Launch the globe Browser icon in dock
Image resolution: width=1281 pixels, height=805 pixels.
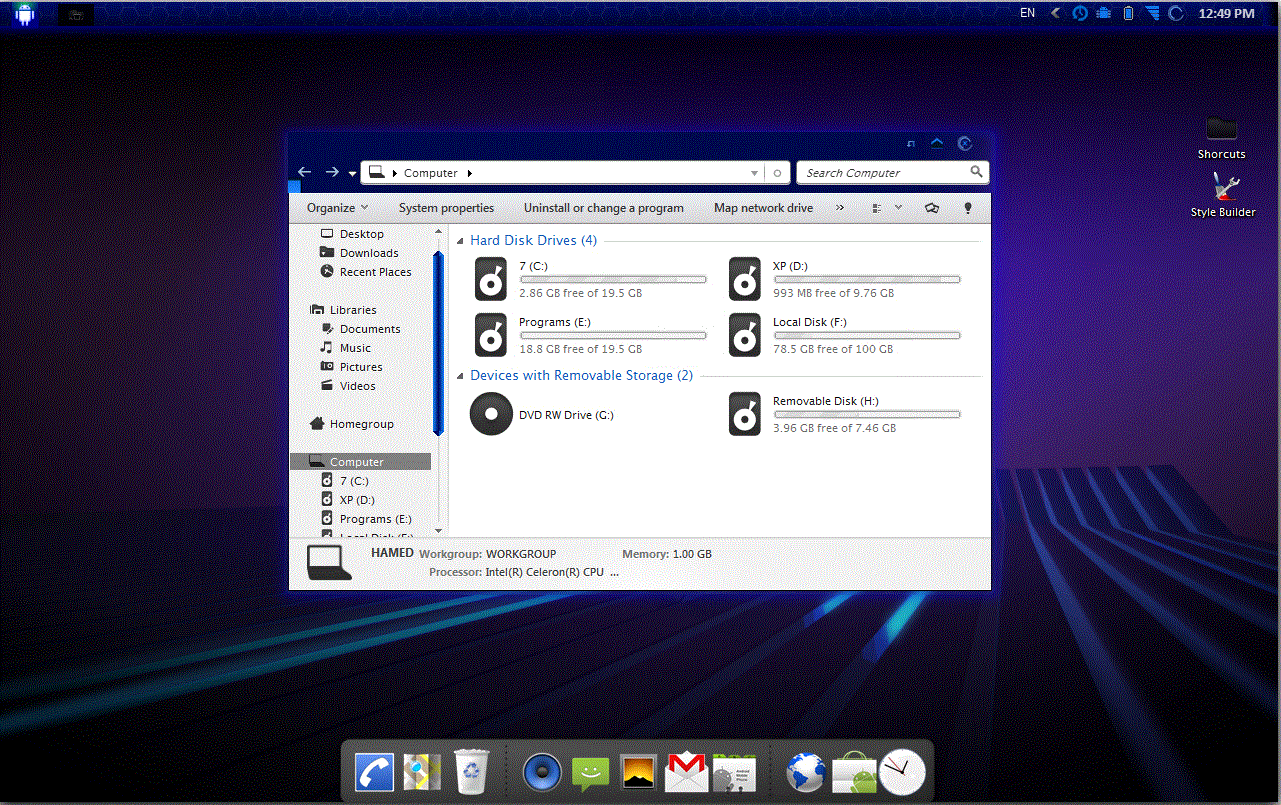806,773
